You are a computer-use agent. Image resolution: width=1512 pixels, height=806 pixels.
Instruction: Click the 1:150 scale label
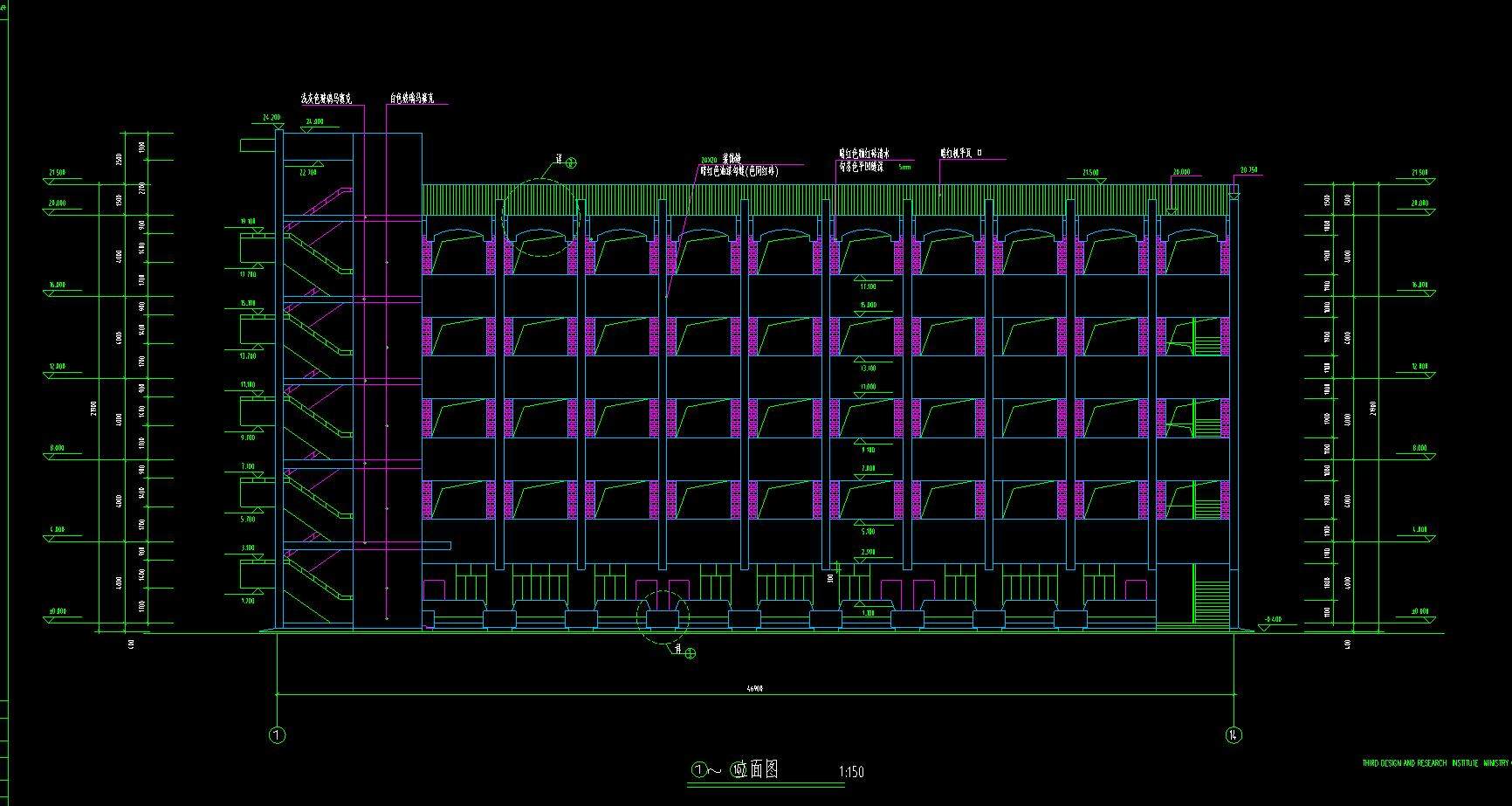851,772
